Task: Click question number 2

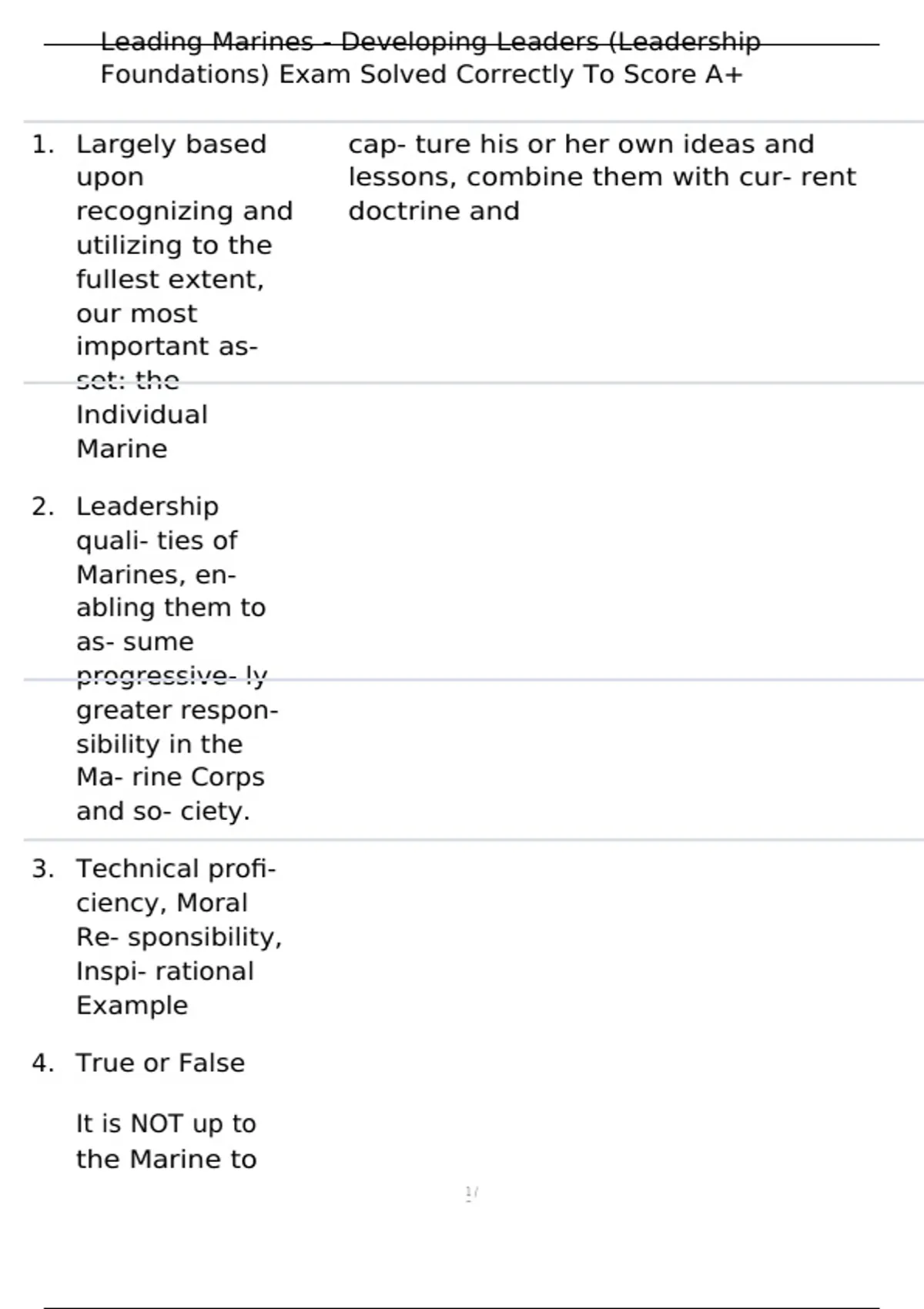Action: [x=43, y=507]
